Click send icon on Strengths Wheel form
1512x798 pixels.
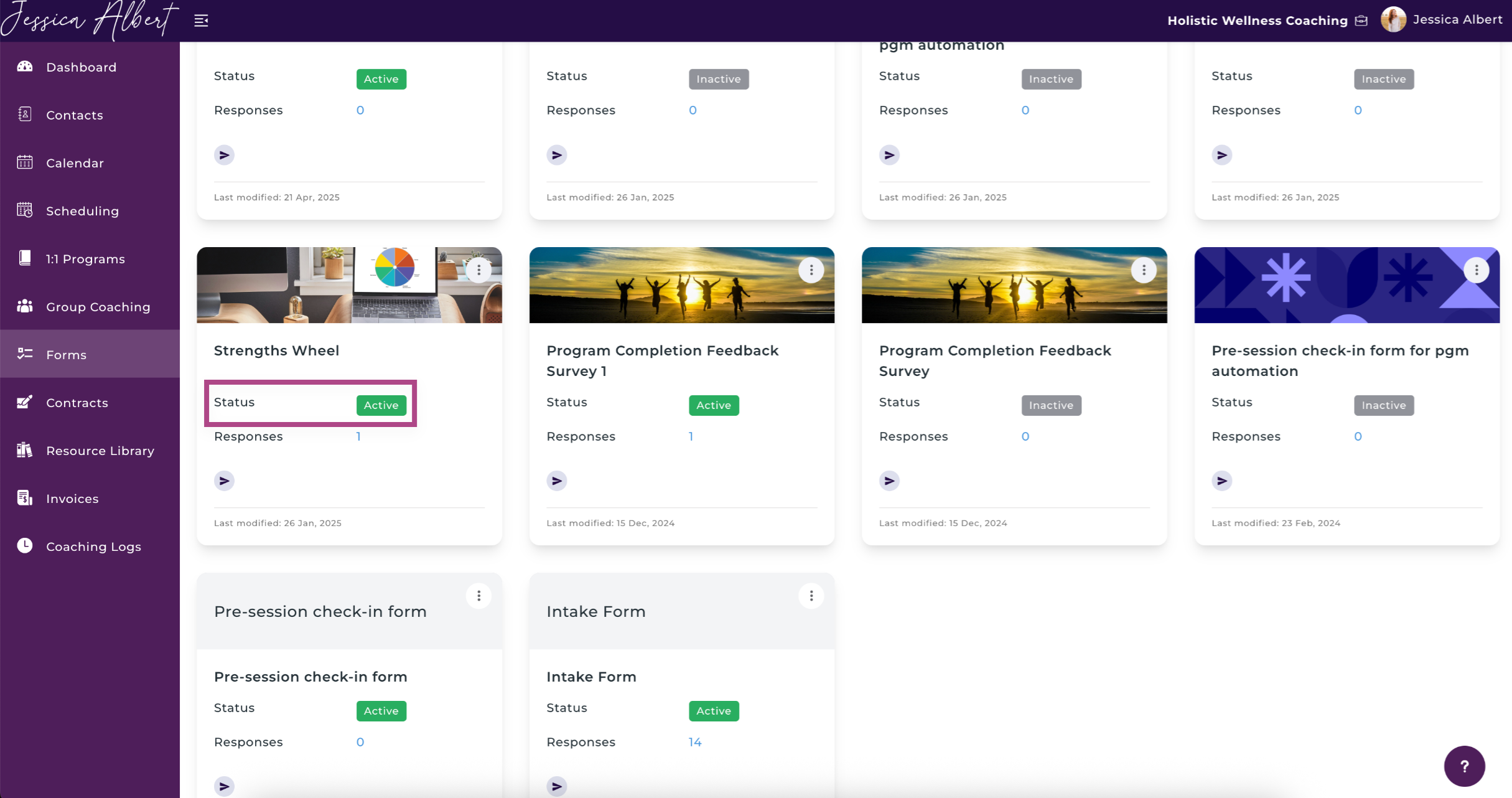pos(224,481)
